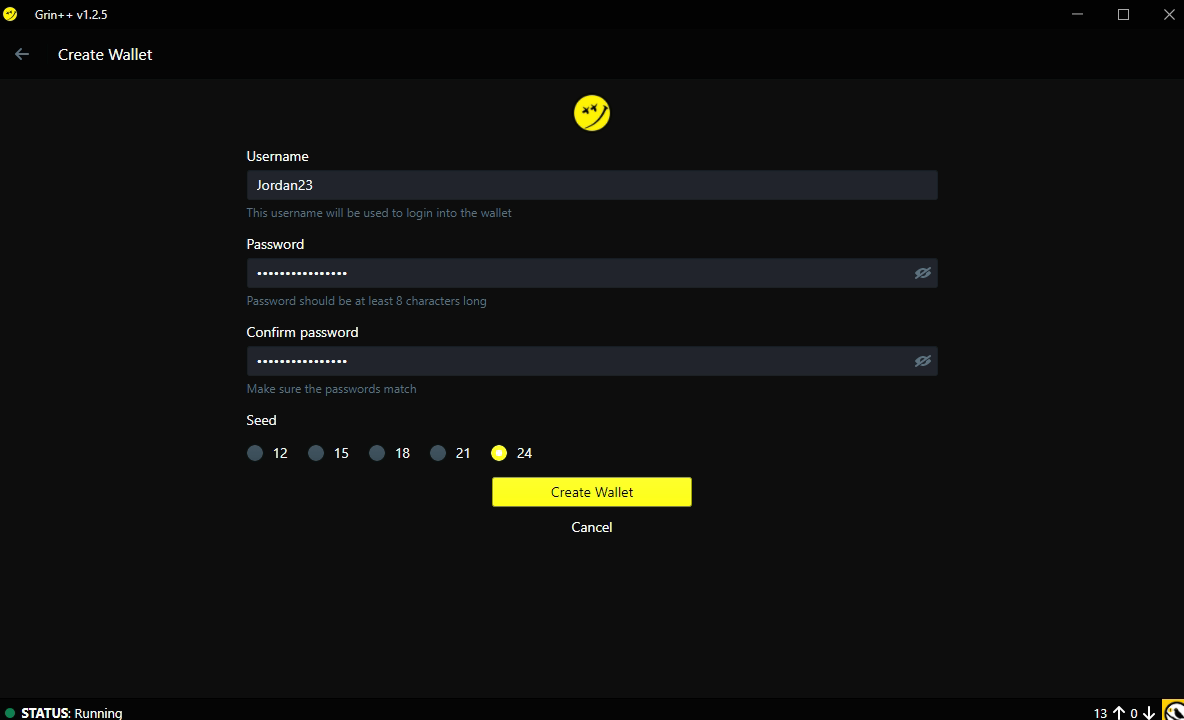The height and width of the screenshot is (720, 1184).
Task: Click the yellow Grin smiley logo above the form
Action: pyautogui.click(x=592, y=113)
